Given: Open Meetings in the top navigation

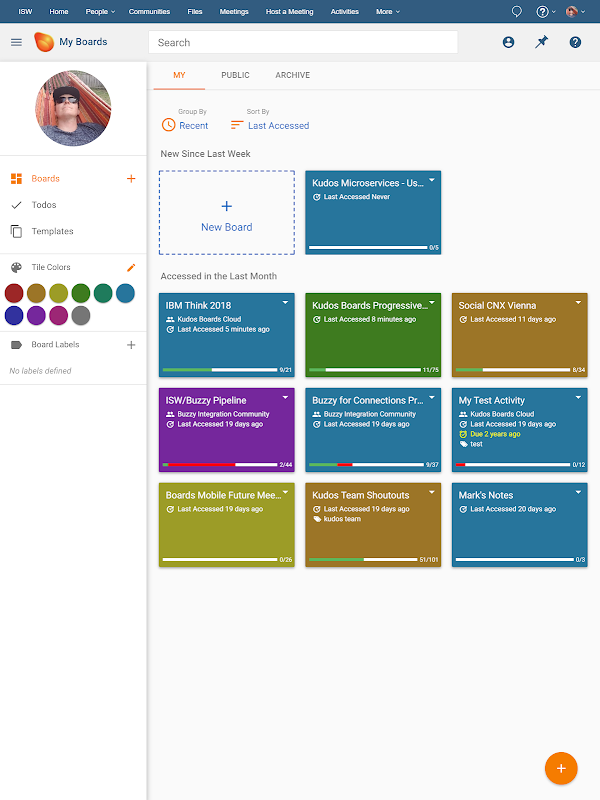Looking at the screenshot, I should (x=234, y=11).
